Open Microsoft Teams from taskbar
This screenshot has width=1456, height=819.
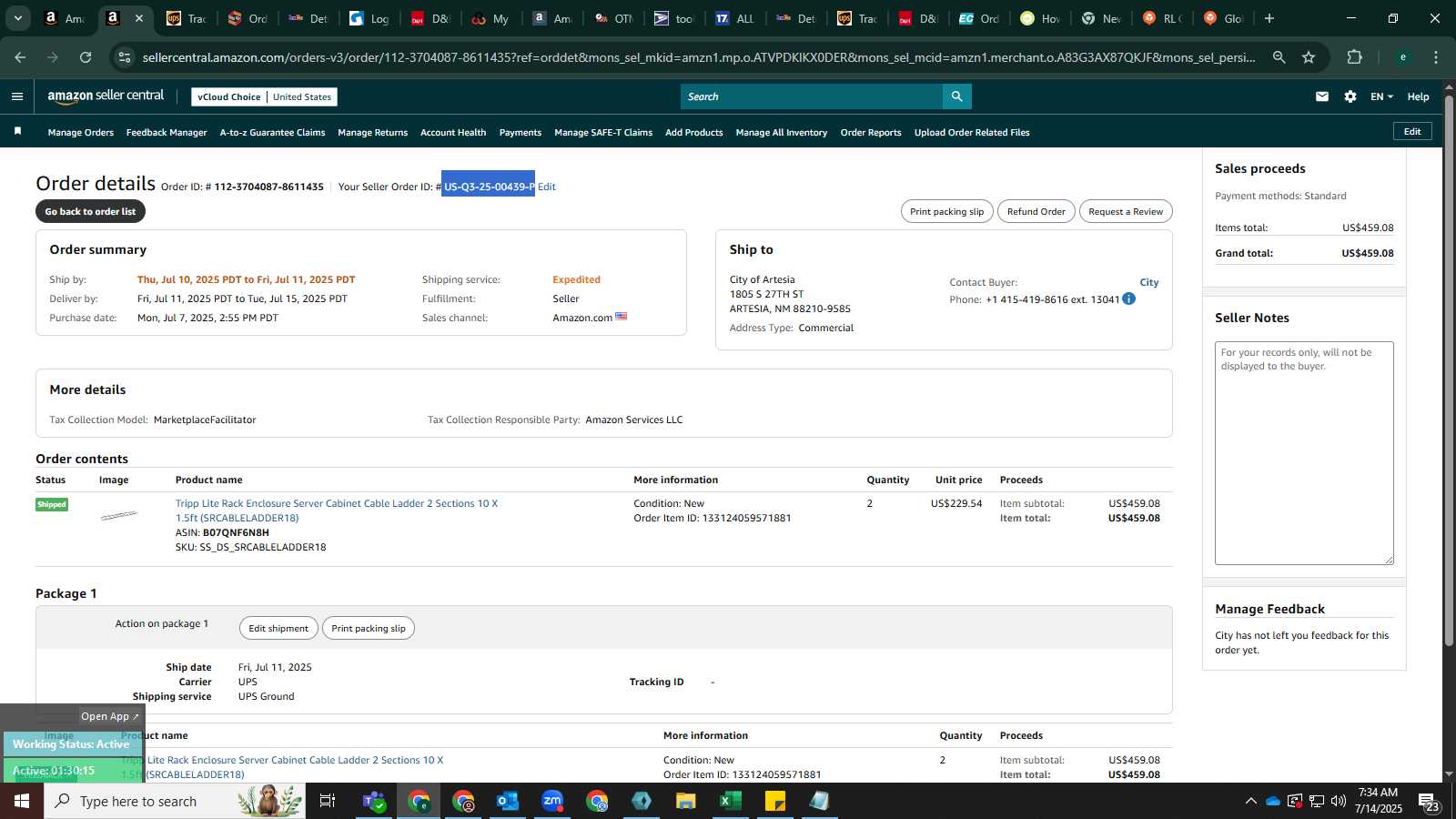click(x=374, y=801)
